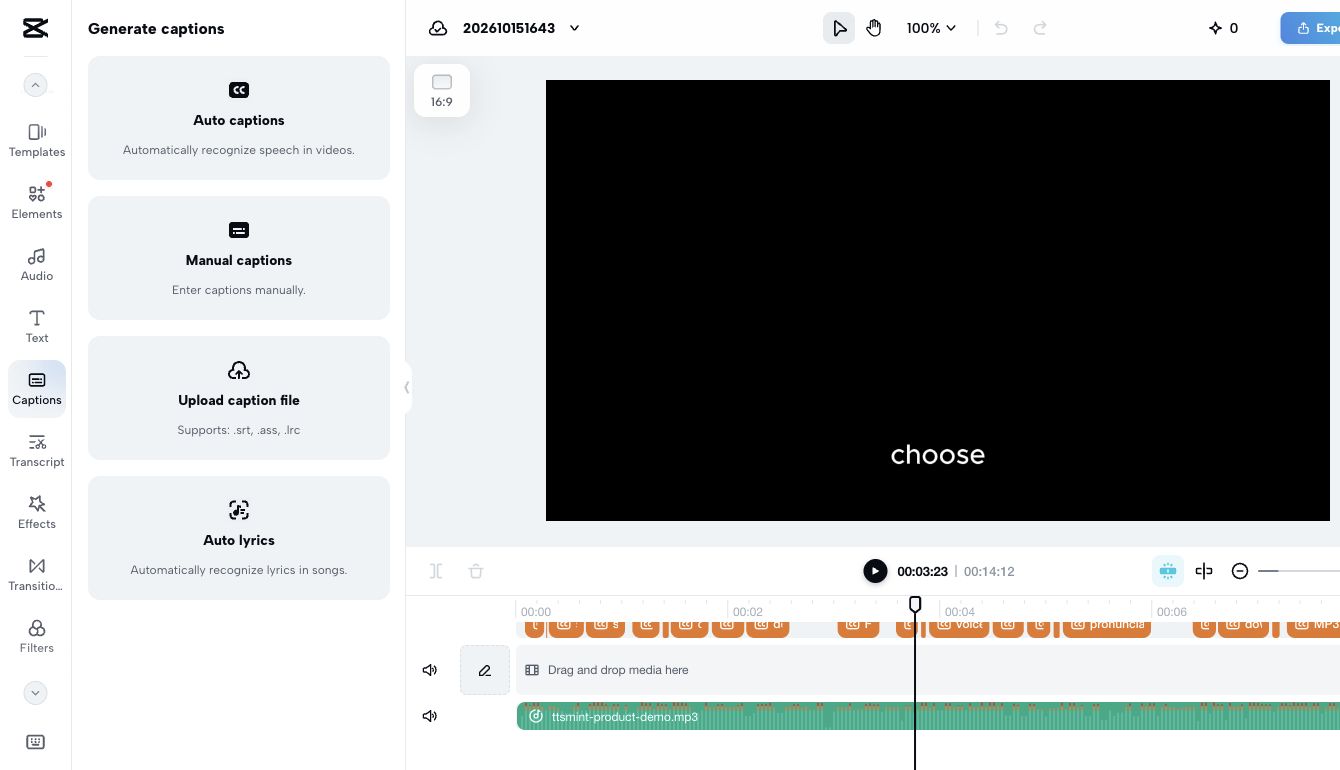This screenshot has width=1340, height=770.
Task: Switch to the Audio panel
Action: [37, 265]
